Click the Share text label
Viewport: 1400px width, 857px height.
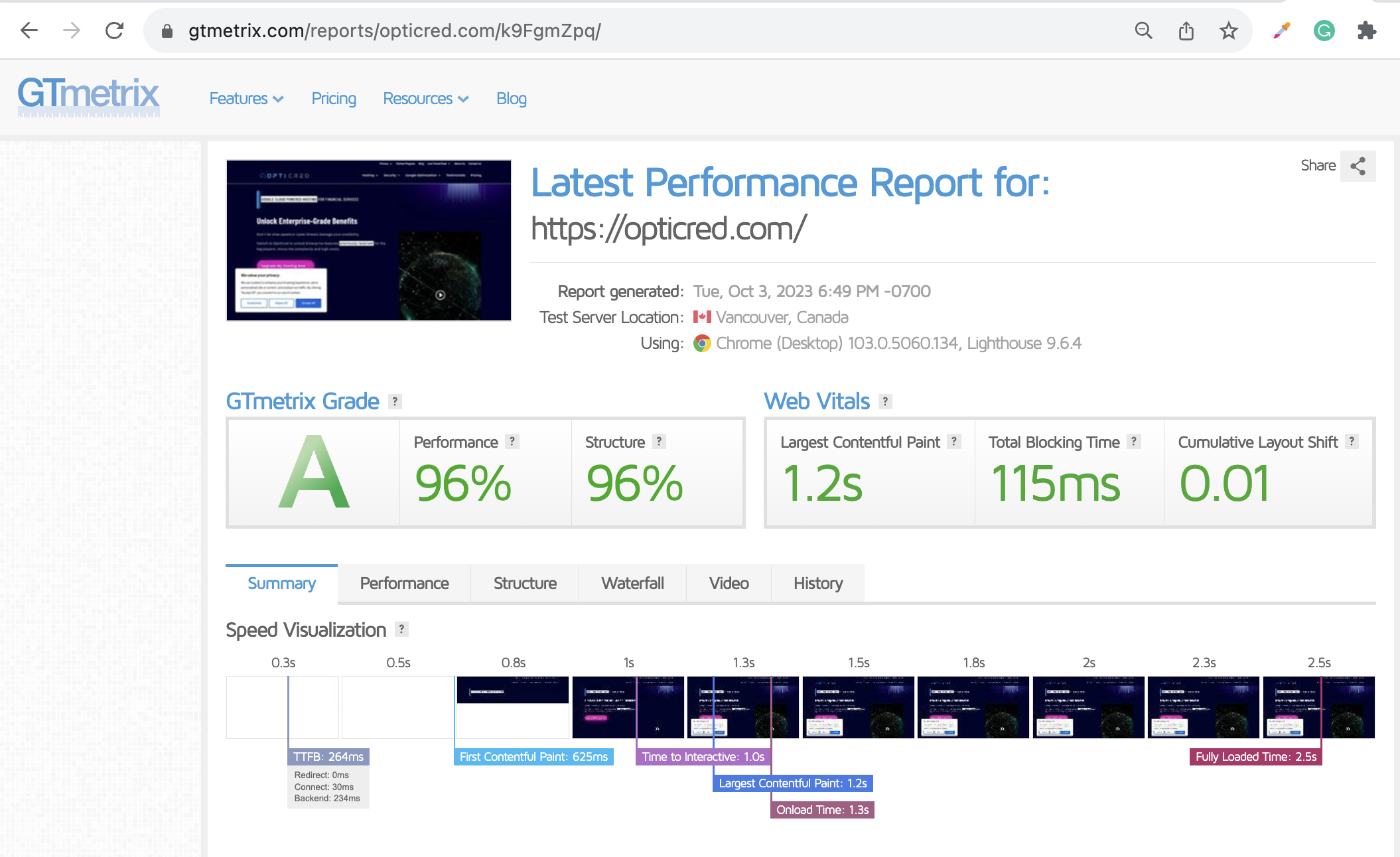click(1318, 166)
